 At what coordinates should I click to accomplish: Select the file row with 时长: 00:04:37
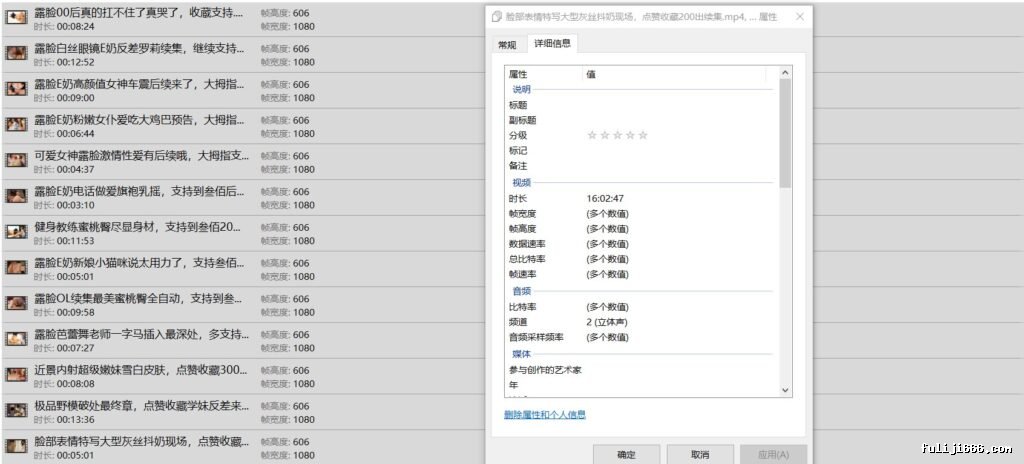242,162
